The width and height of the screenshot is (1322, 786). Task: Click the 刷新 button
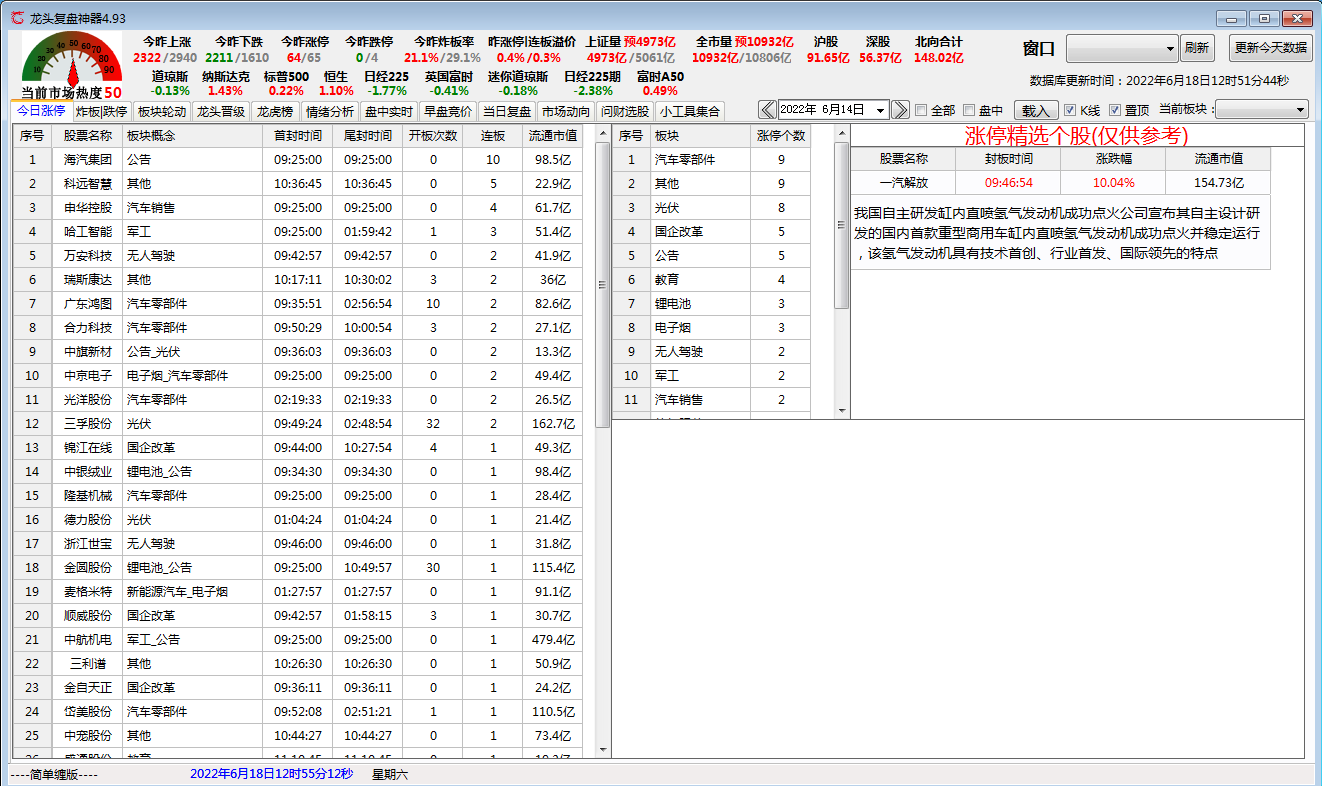pos(1196,48)
